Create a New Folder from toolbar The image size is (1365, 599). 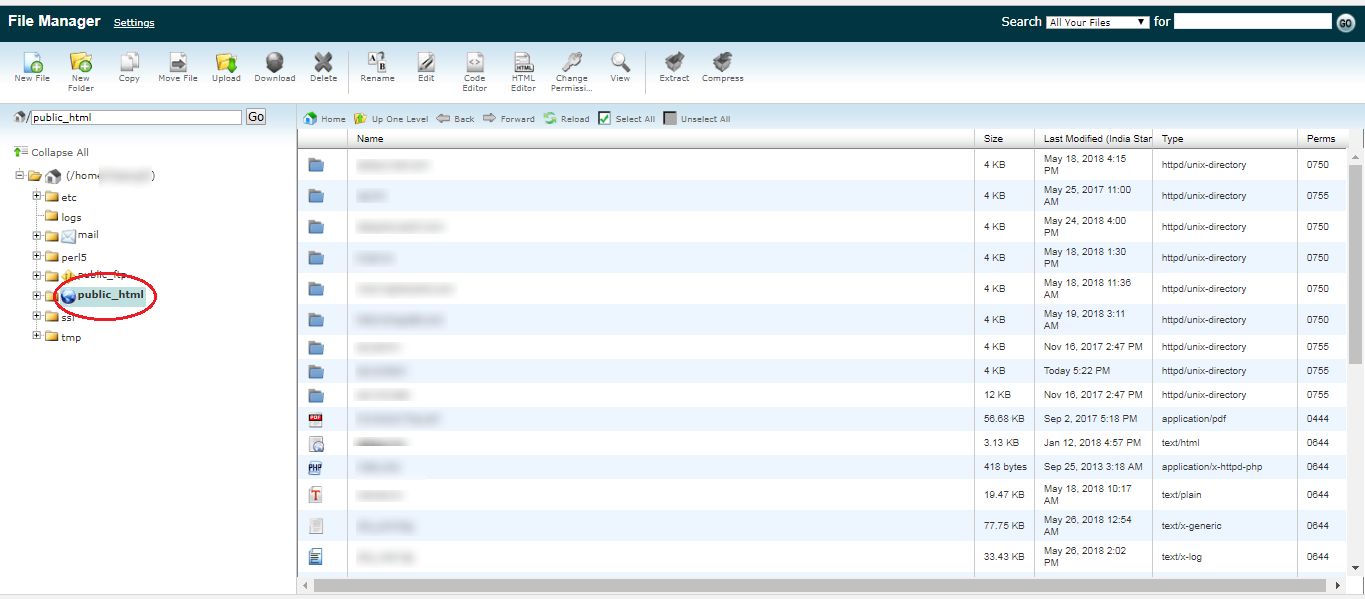pyautogui.click(x=81, y=71)
